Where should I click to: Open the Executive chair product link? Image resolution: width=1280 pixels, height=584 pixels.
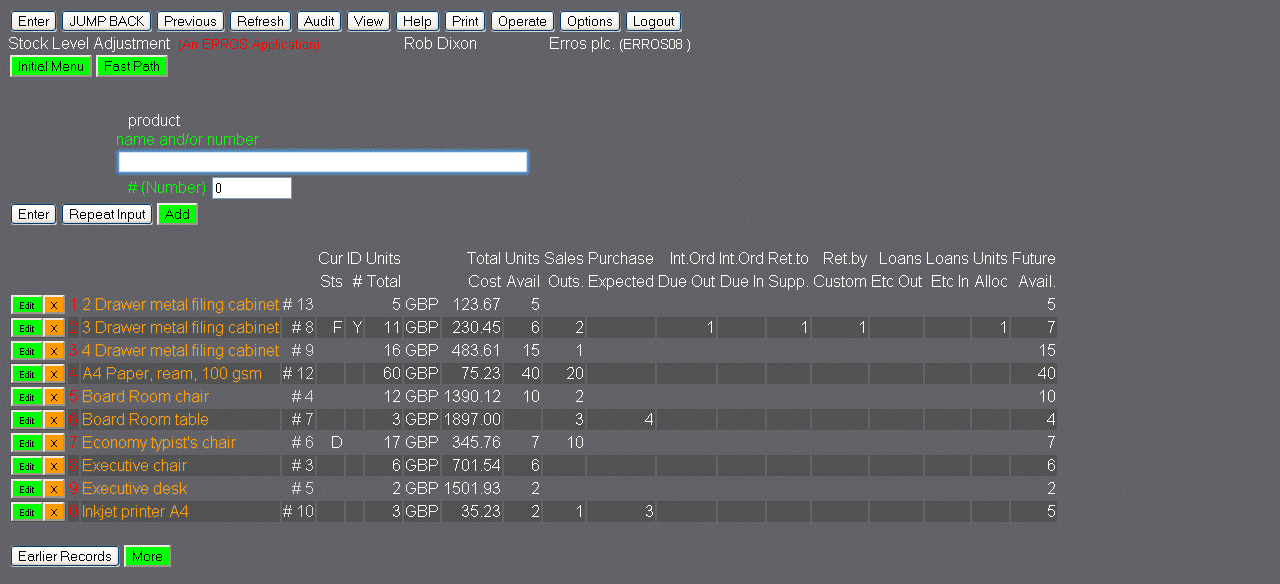134,466
